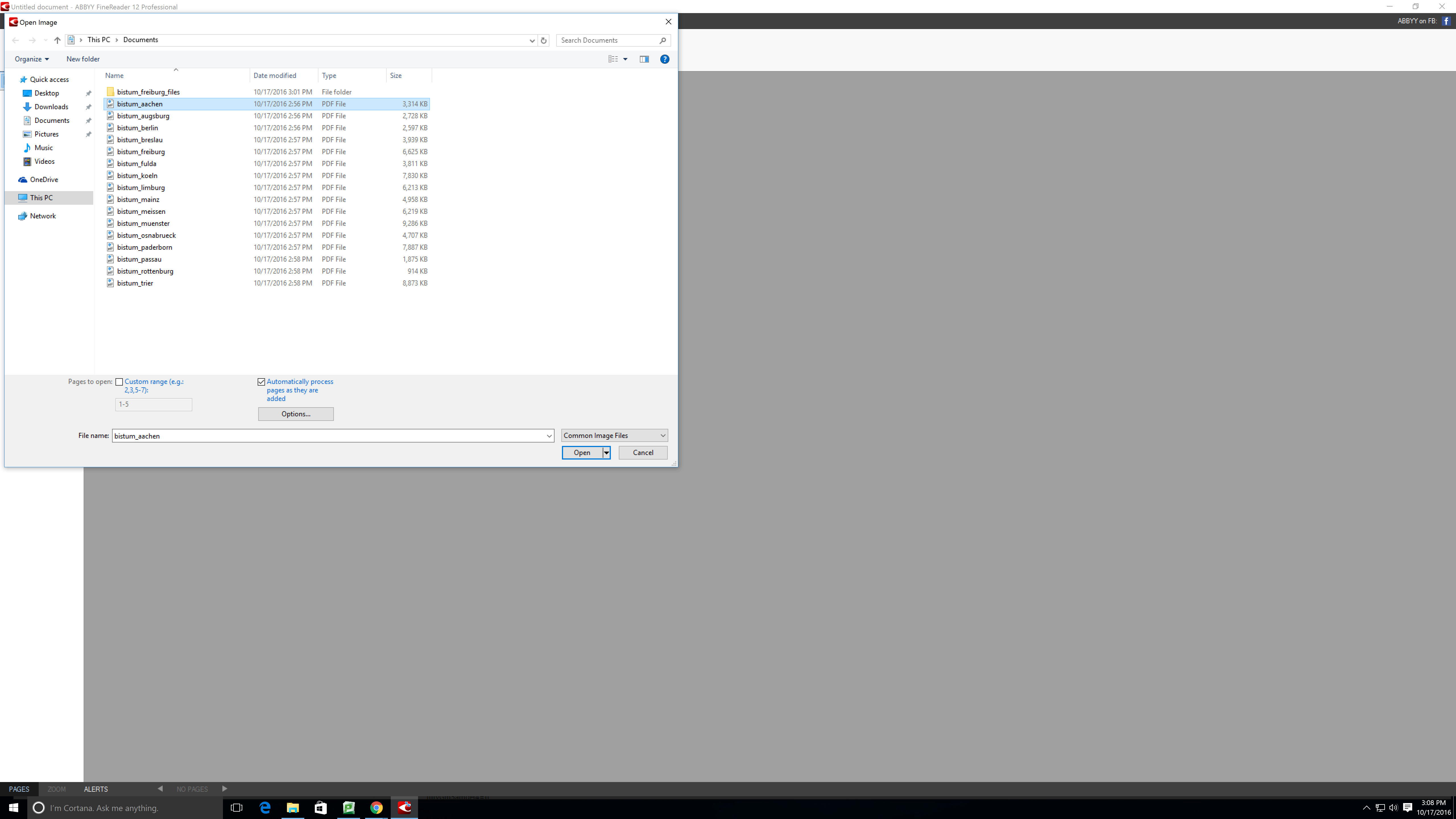Show next page using right arrow
Image resolution: width=1456 pixels, height=819 pixels.
click(224, 789)
